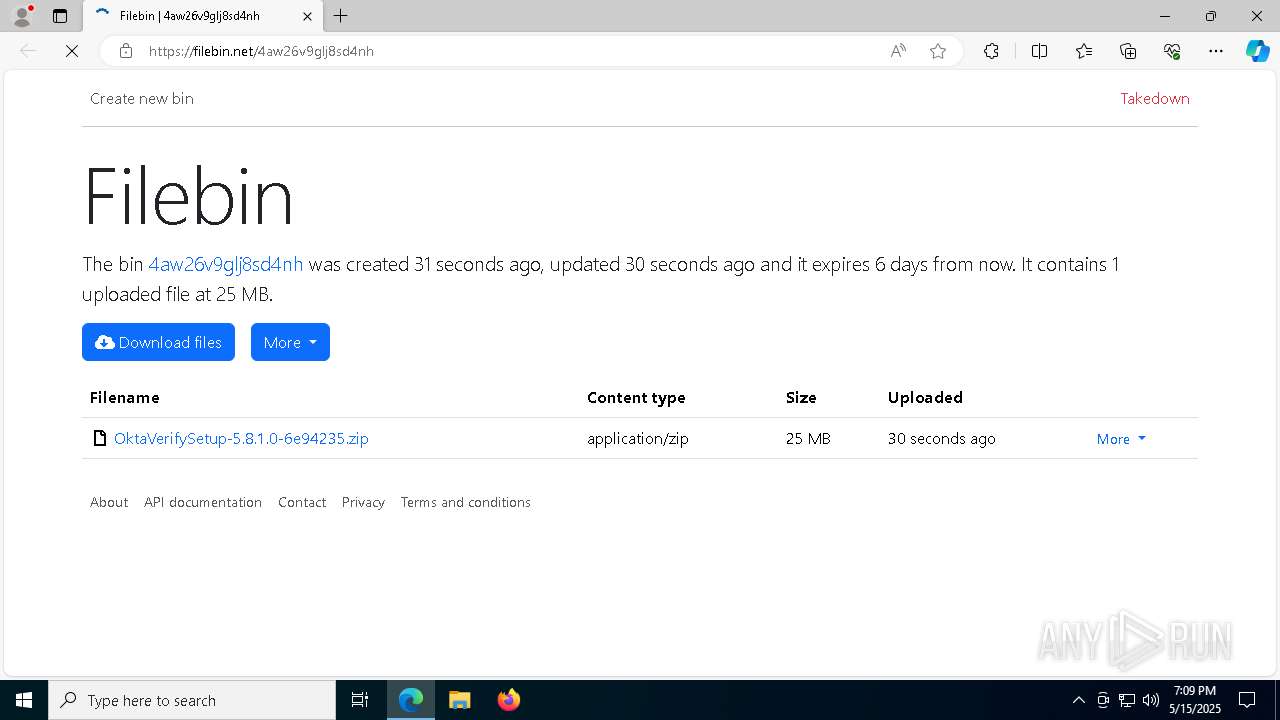This screenshot has width=1280, height=720.
Task: Open Browser essentials icon
Action: (x=1172, y=51)
